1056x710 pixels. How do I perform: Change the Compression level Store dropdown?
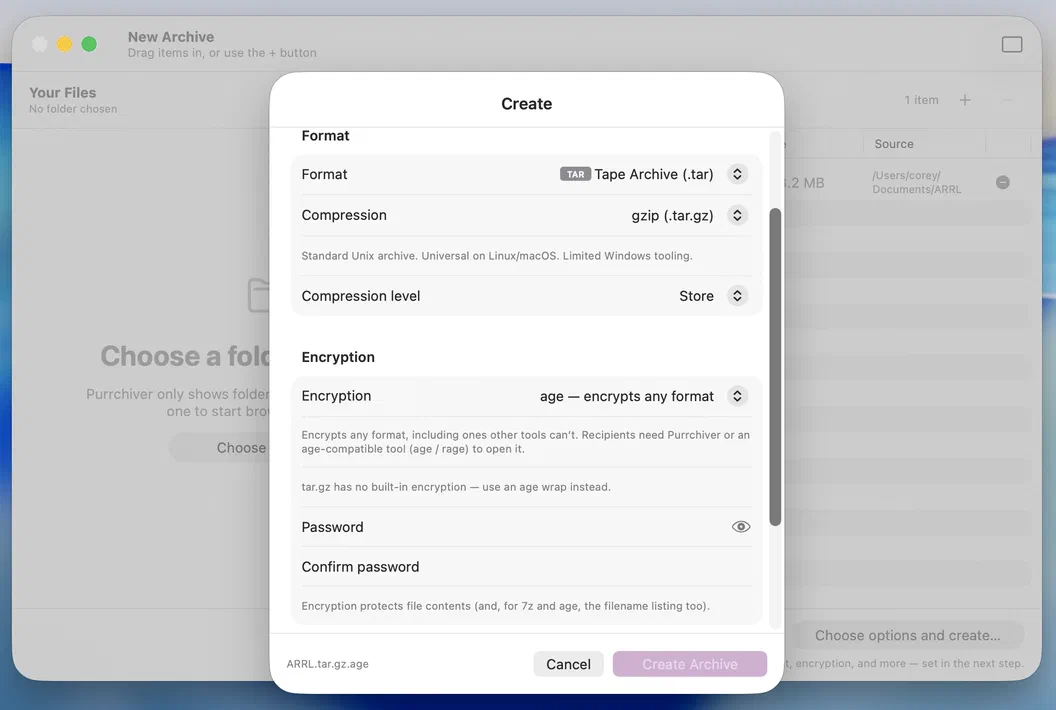737,296
